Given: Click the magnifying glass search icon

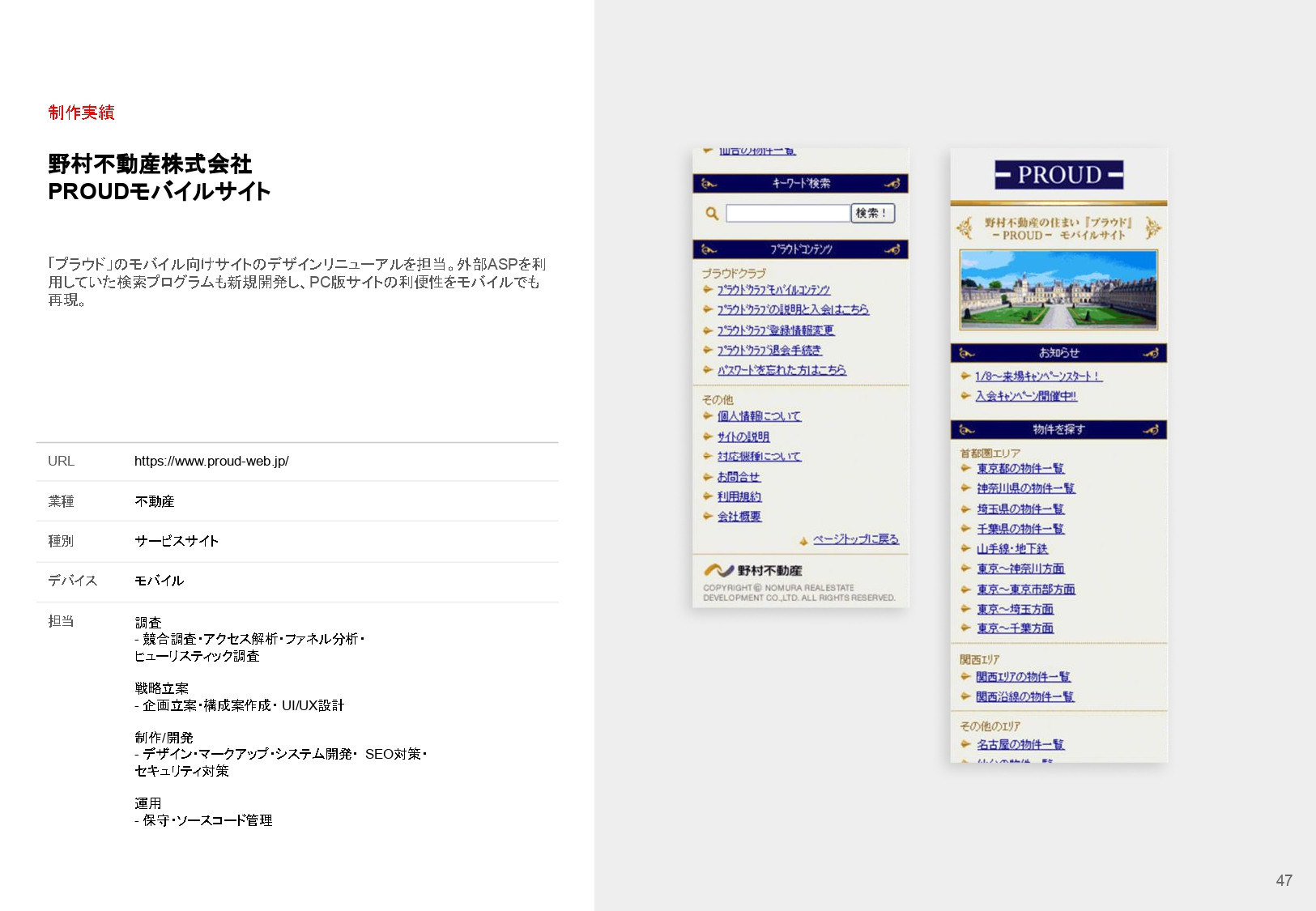Looking at the screenshot, I should click(x=712, y=213).
